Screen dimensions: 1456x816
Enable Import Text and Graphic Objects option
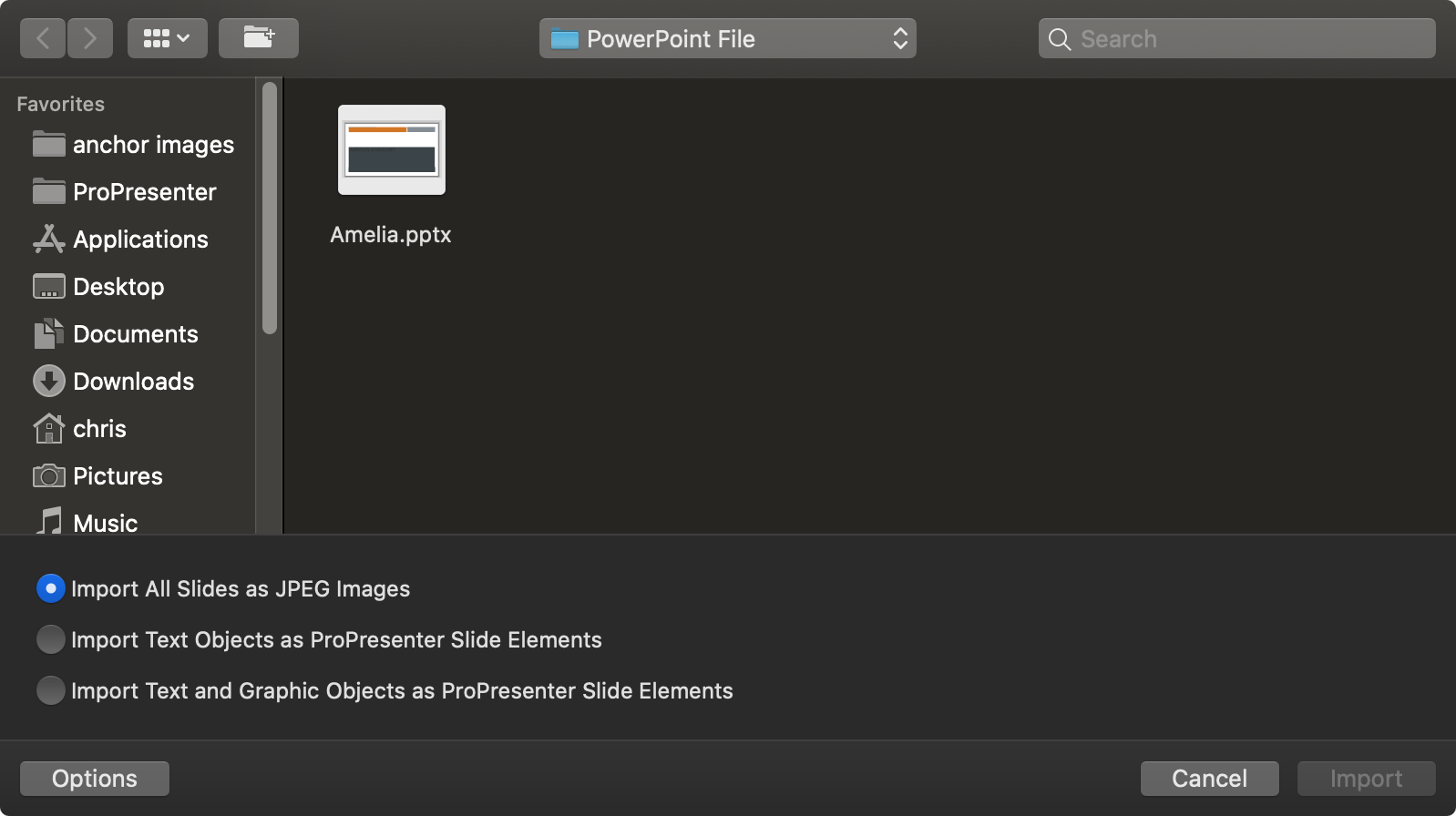(x=51, y=691)
